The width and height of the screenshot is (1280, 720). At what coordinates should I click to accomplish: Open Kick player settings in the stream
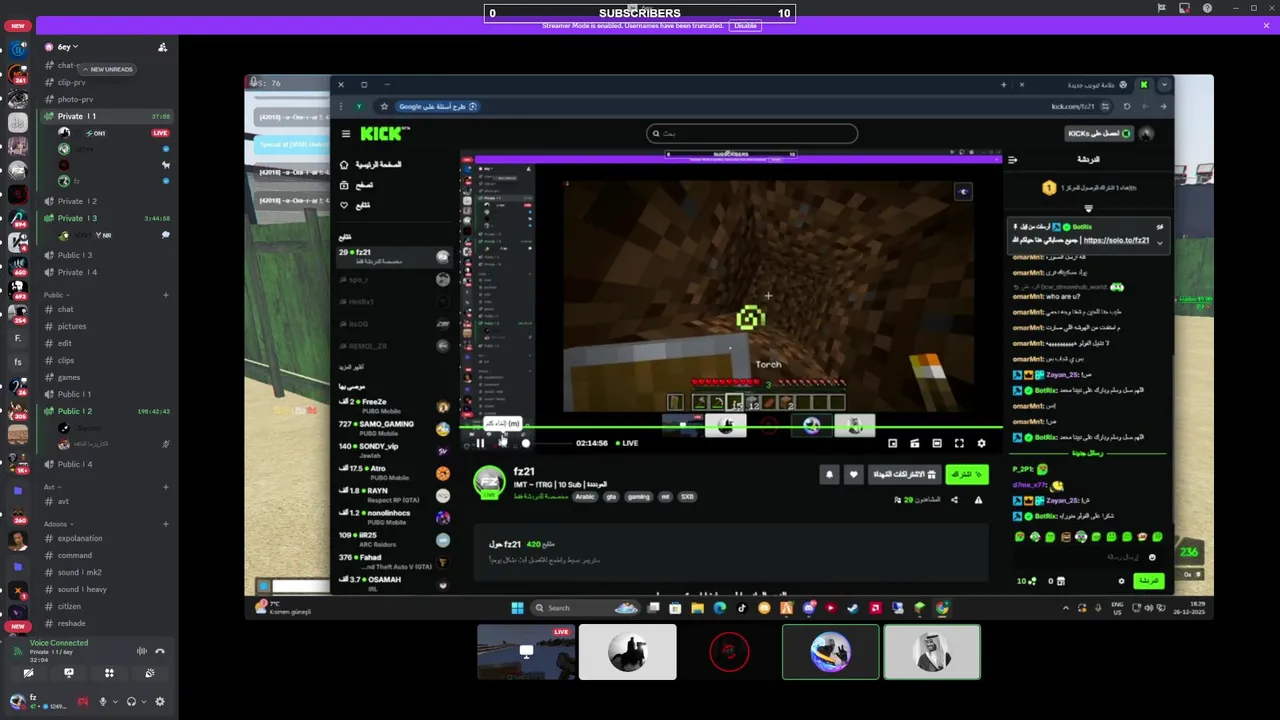point(981,443)
